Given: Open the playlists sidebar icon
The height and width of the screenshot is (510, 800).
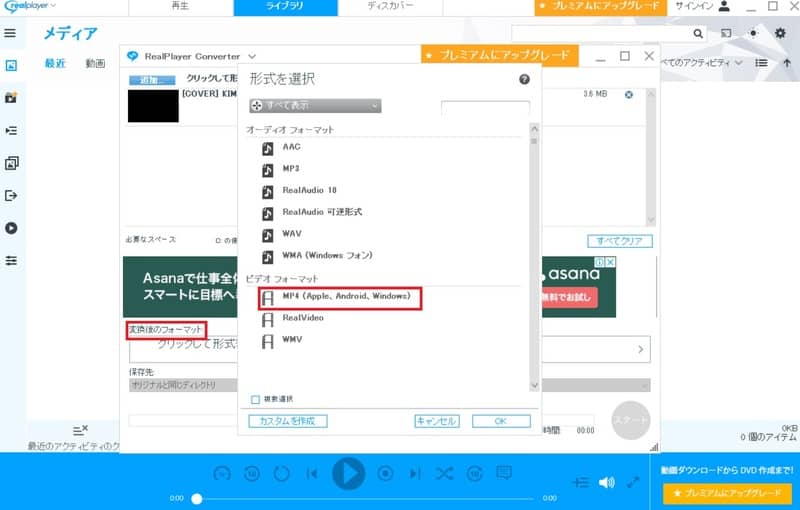Looking at the screenshot, I should click(11, 131).
